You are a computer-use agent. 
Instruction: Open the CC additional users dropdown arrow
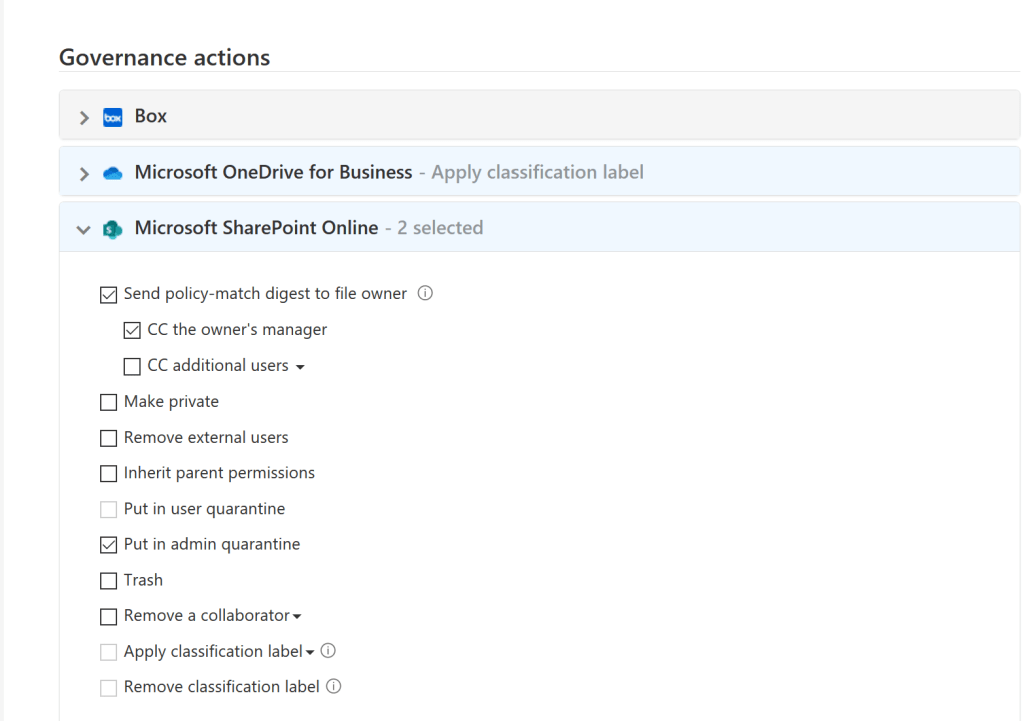[300, 367]
